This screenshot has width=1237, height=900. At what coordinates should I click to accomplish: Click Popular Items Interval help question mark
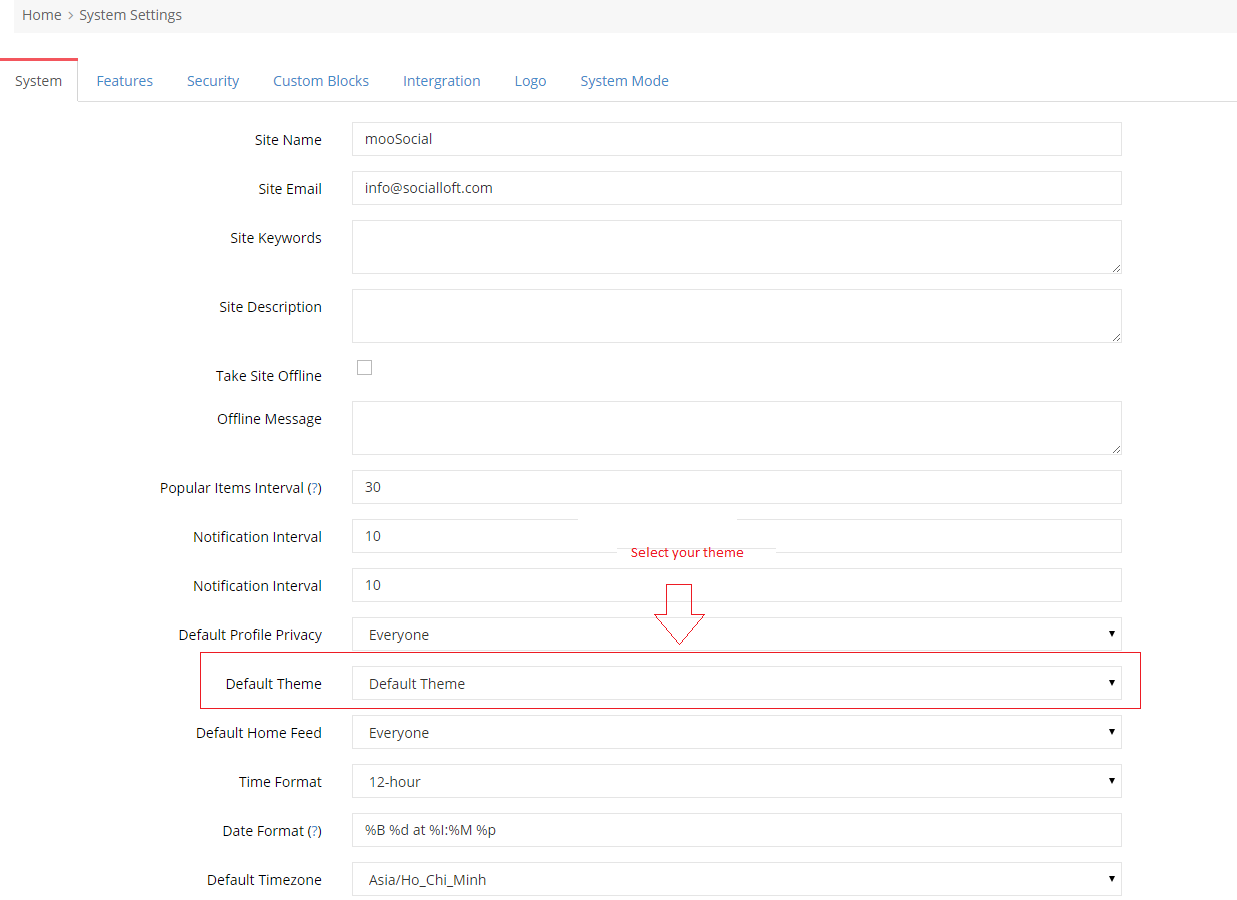(x=314, y=489)
